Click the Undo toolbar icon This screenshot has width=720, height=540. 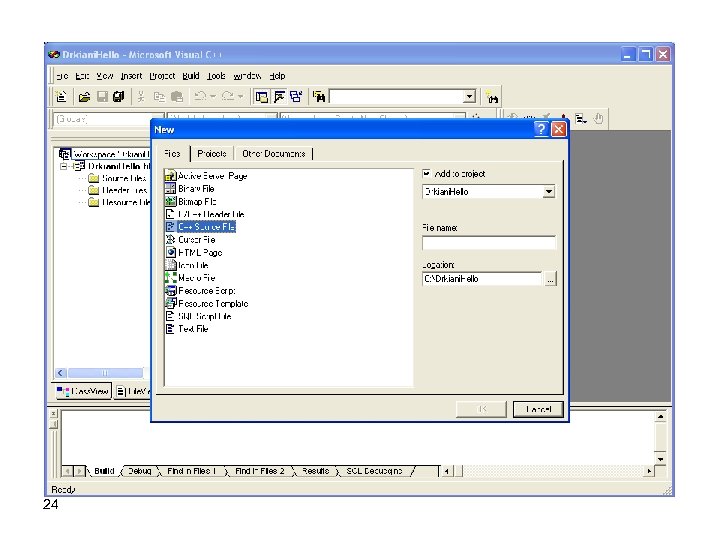(200, 96)
